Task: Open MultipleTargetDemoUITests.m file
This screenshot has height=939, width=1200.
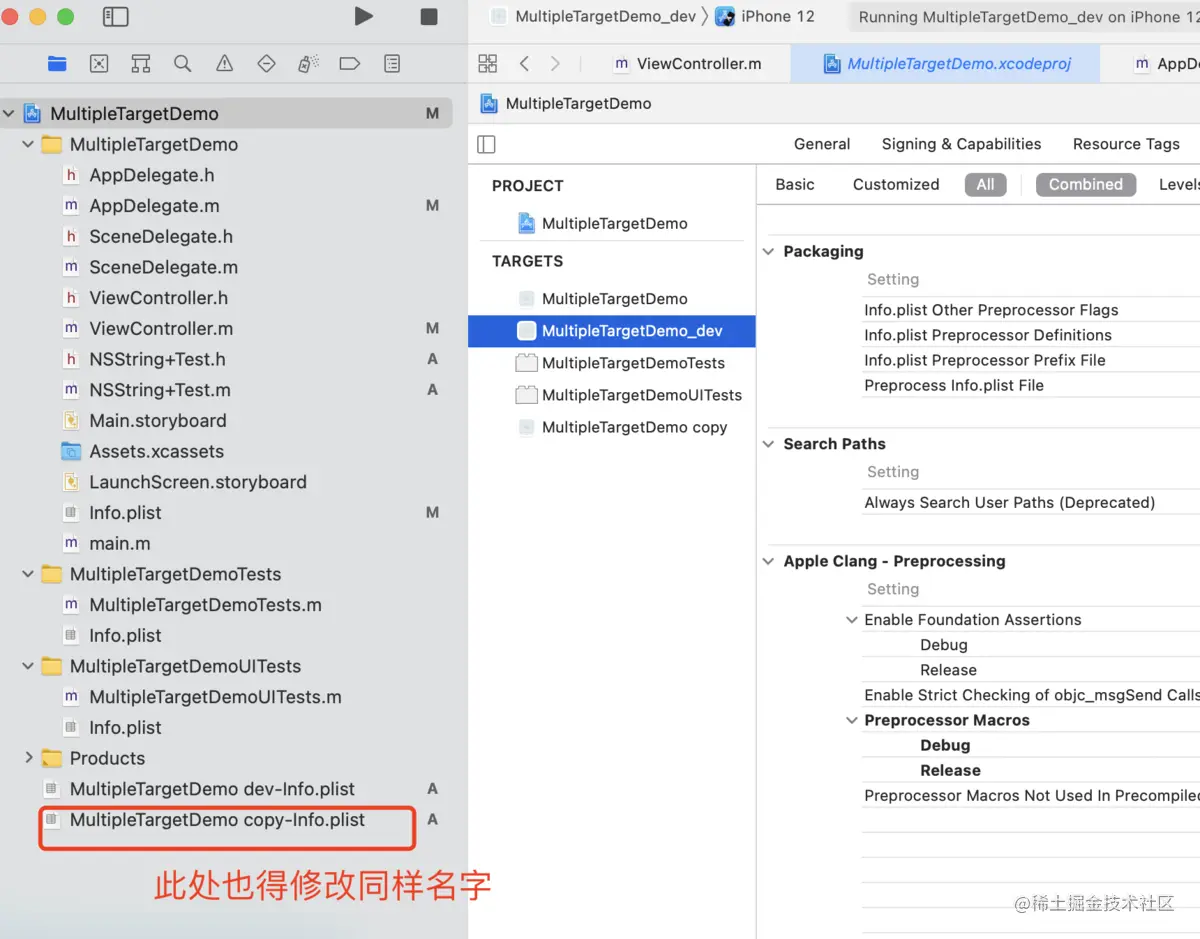Action: coord(215,697)
